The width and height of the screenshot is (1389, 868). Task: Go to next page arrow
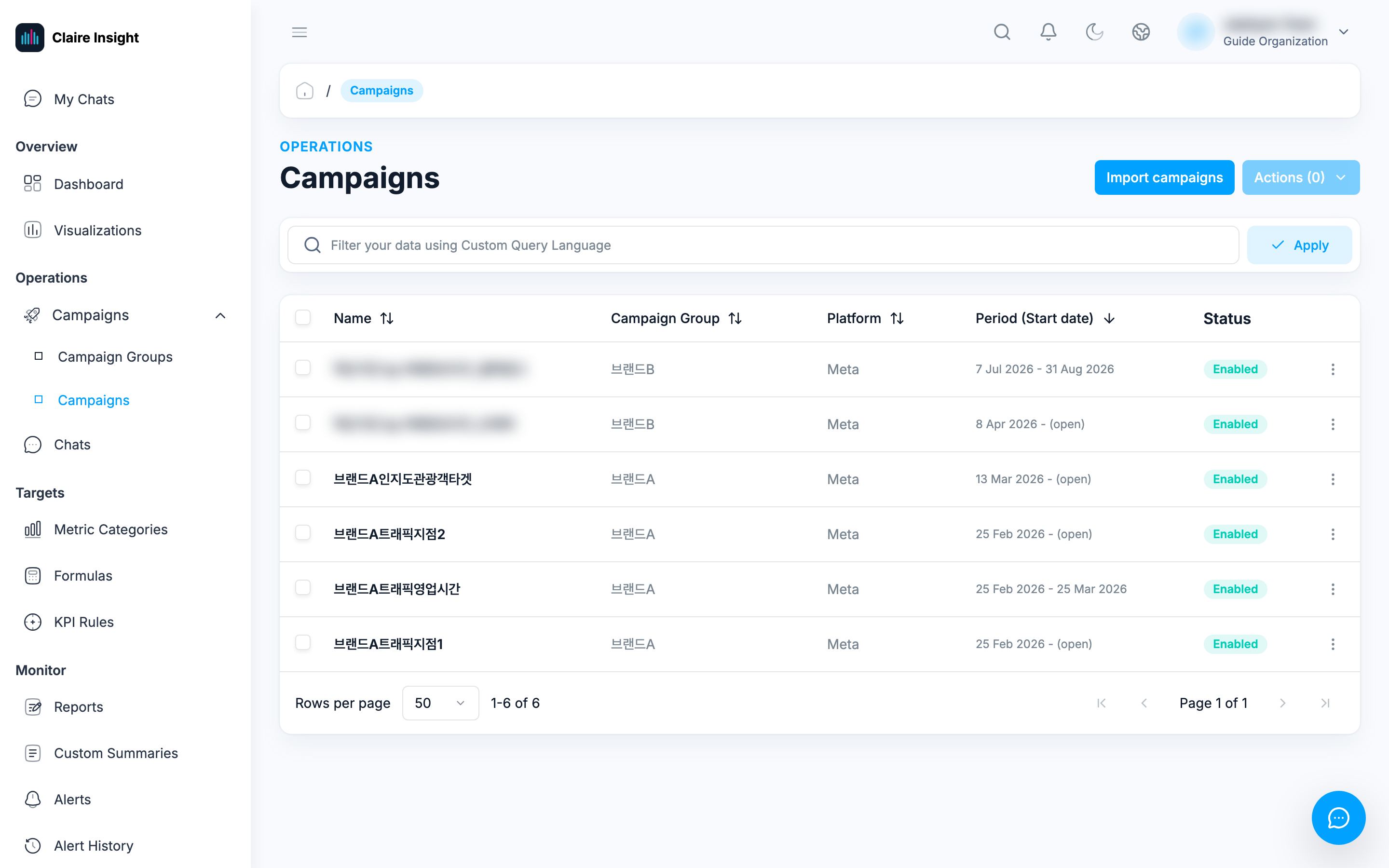click(x=1282, y=703)
